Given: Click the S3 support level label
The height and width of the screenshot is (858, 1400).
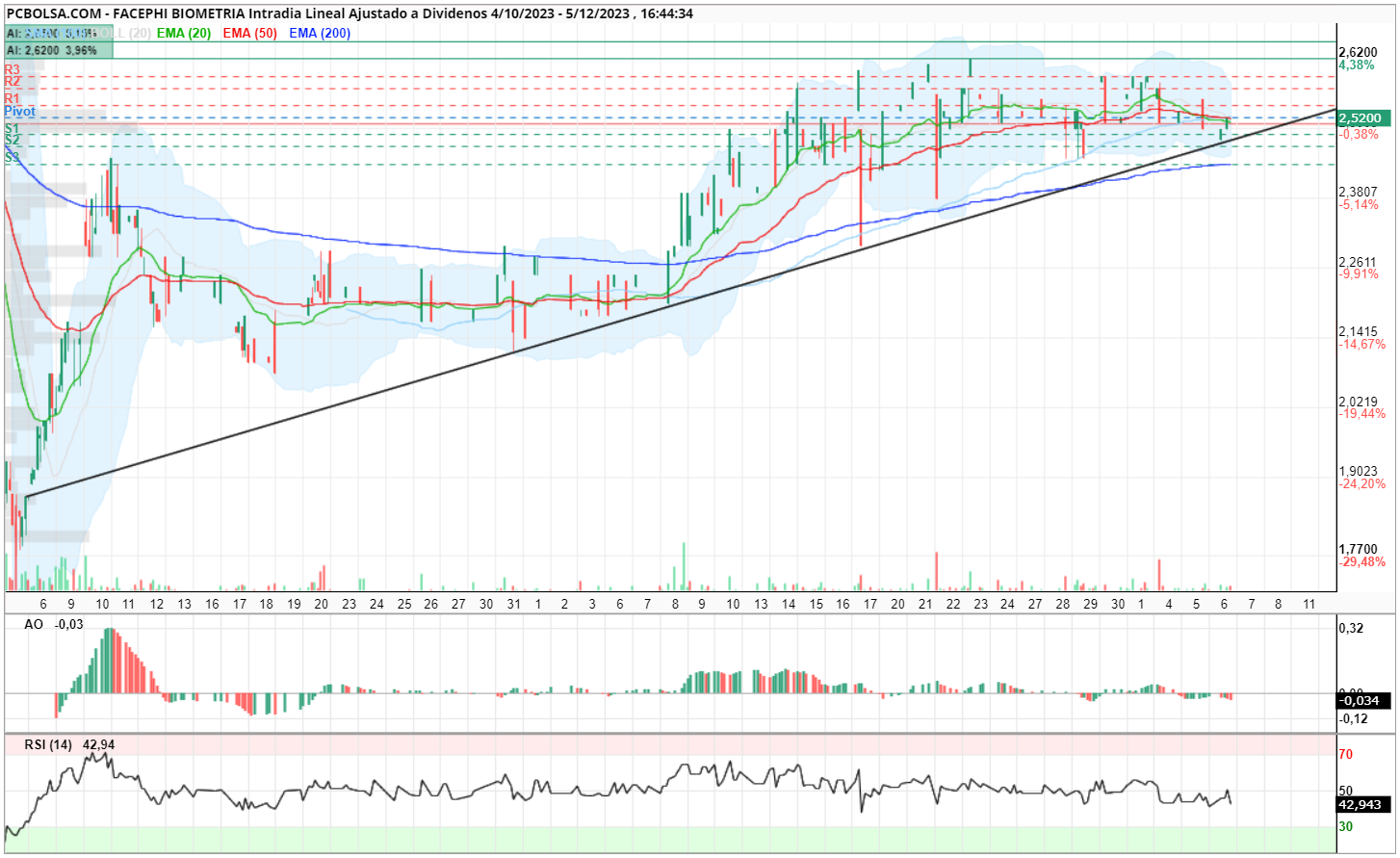Looking at the screenshot, I should point(12,156).
